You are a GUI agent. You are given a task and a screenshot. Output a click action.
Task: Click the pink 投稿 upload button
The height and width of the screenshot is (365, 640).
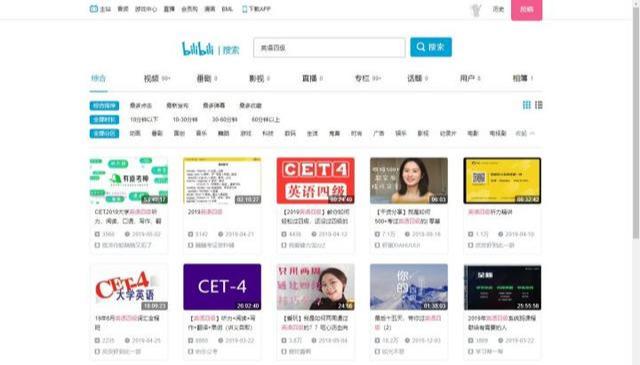pos(527,10)
